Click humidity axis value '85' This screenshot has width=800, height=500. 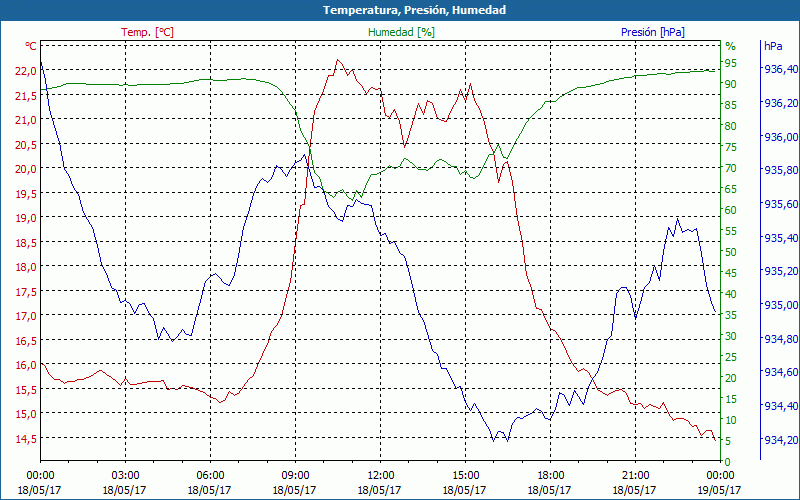click(x=731, y=105)
